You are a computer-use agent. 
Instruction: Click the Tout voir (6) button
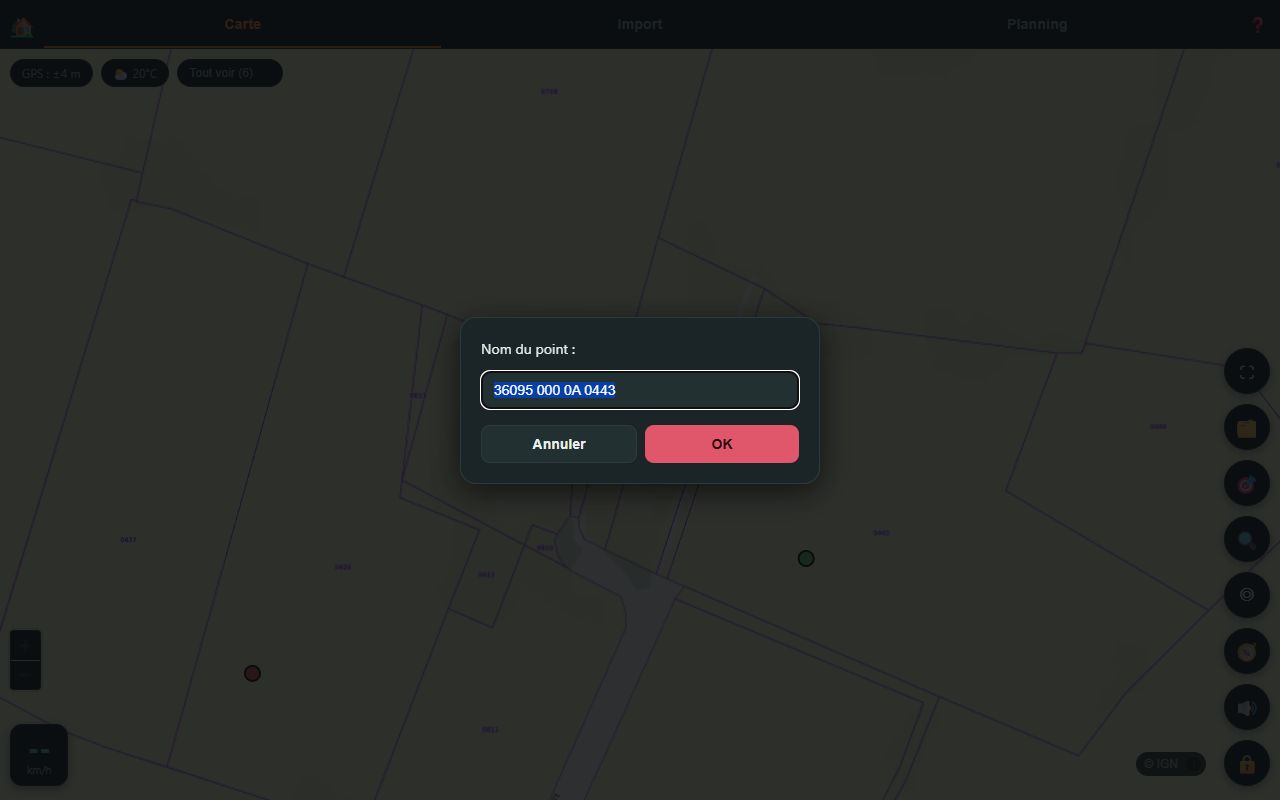coord(230,73)
